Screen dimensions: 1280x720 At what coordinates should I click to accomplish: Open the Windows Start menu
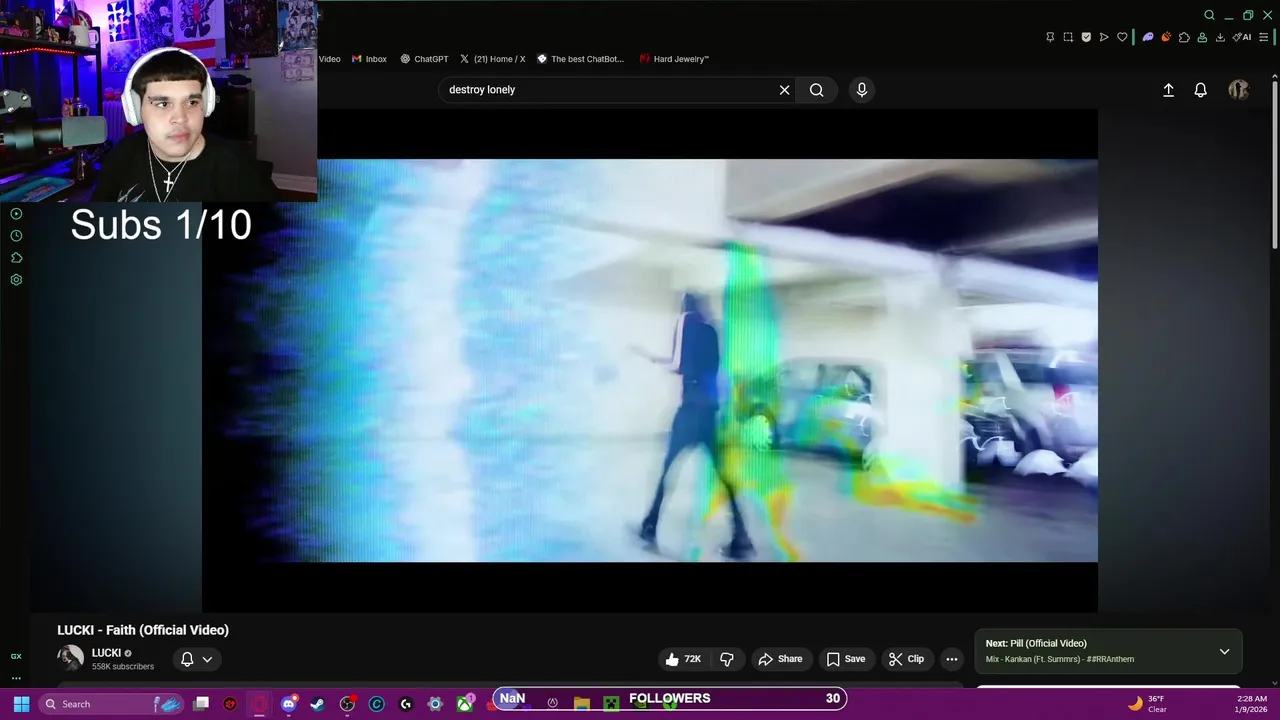[x=21, y=704]
